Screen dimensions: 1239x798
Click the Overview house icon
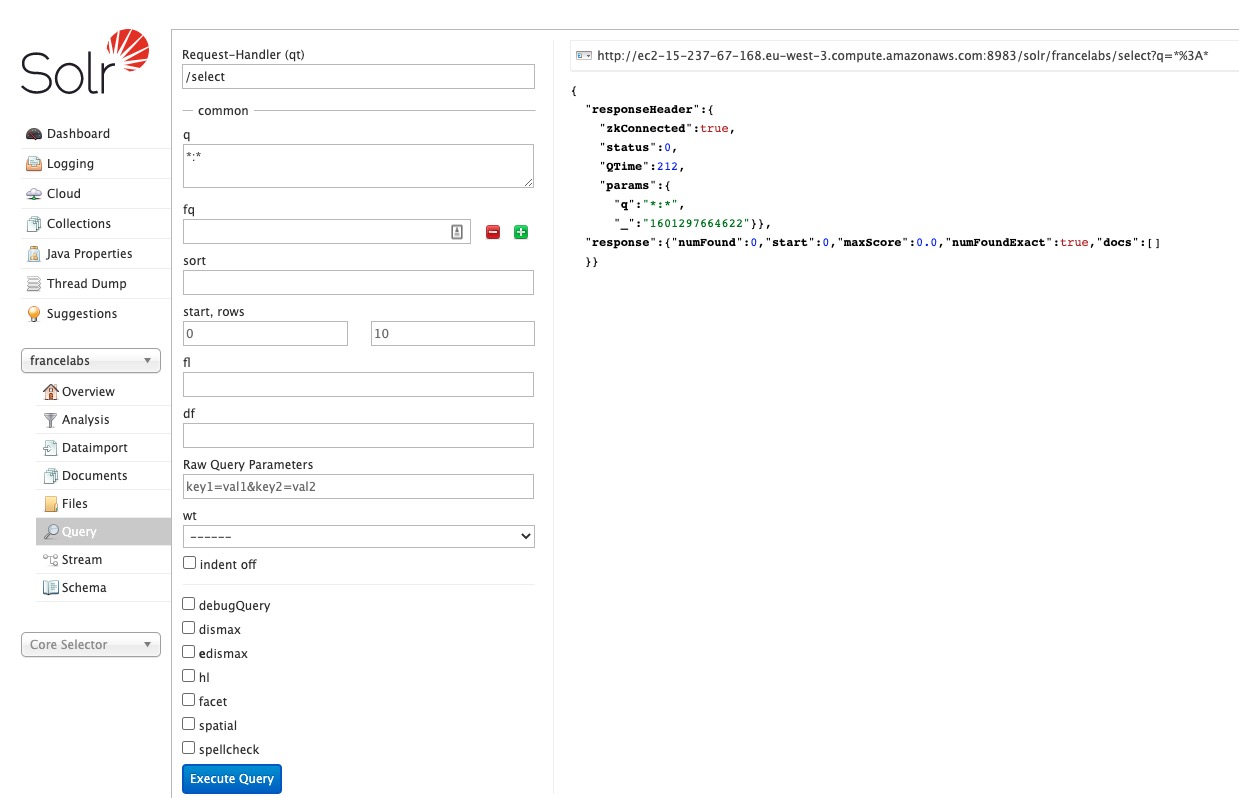pos(51,392)
